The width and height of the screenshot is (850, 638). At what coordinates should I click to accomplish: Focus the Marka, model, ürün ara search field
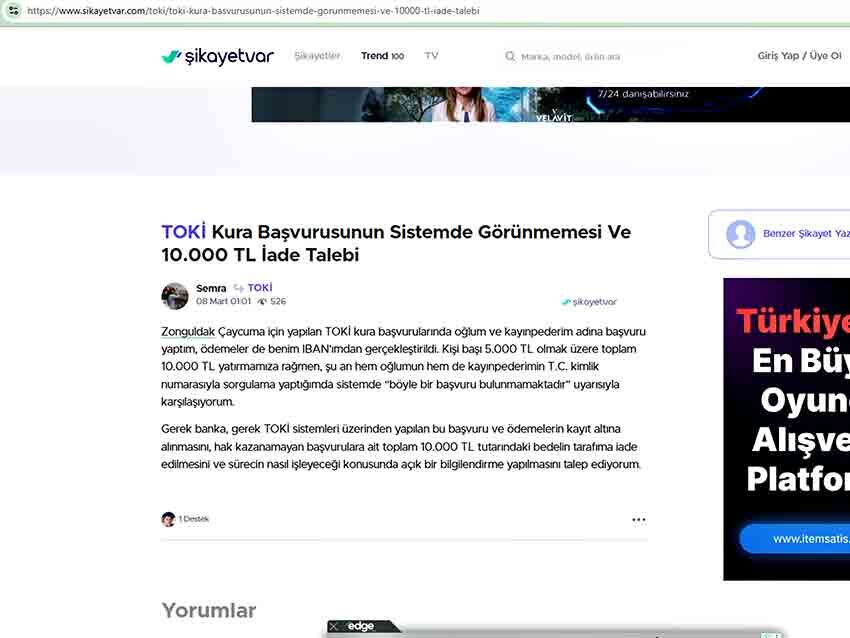pos(600,57)
